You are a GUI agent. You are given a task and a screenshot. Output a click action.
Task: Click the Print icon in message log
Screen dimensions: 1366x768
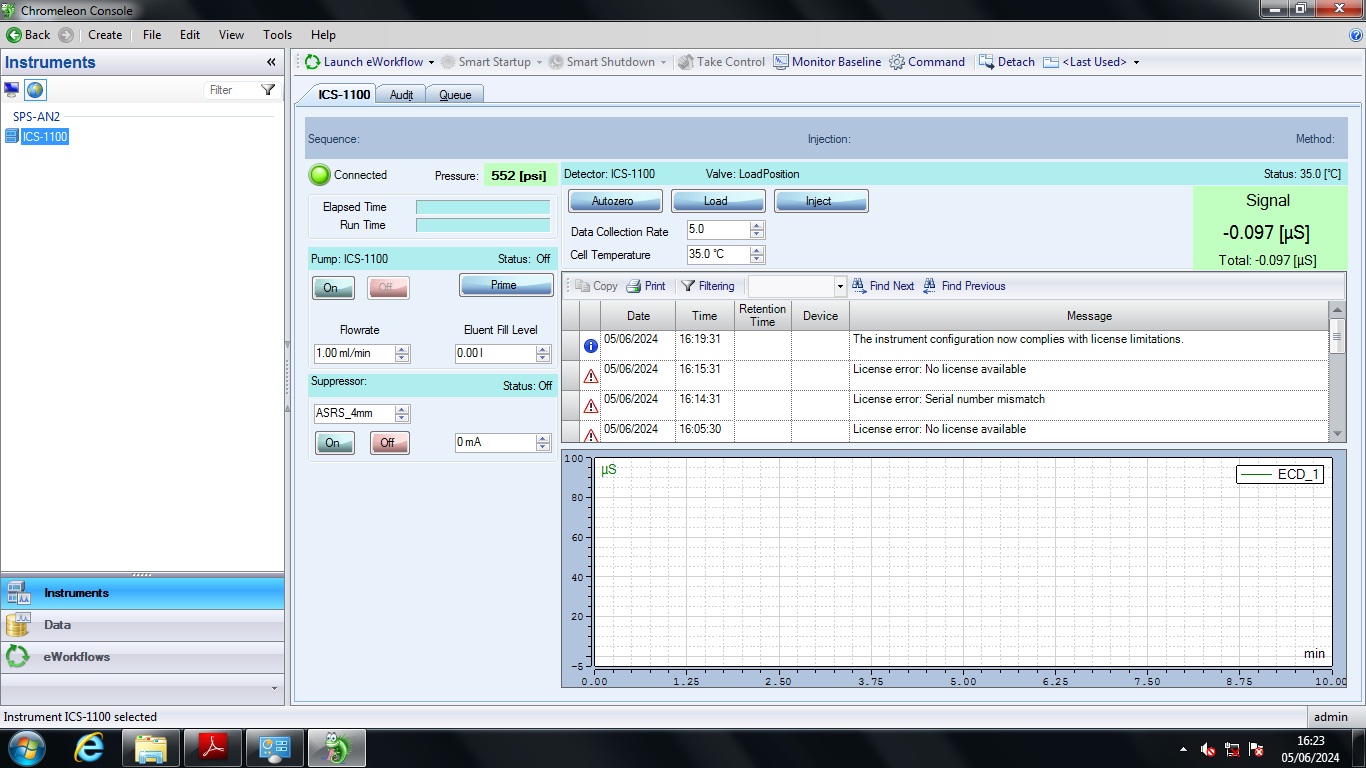click(634, 286)
